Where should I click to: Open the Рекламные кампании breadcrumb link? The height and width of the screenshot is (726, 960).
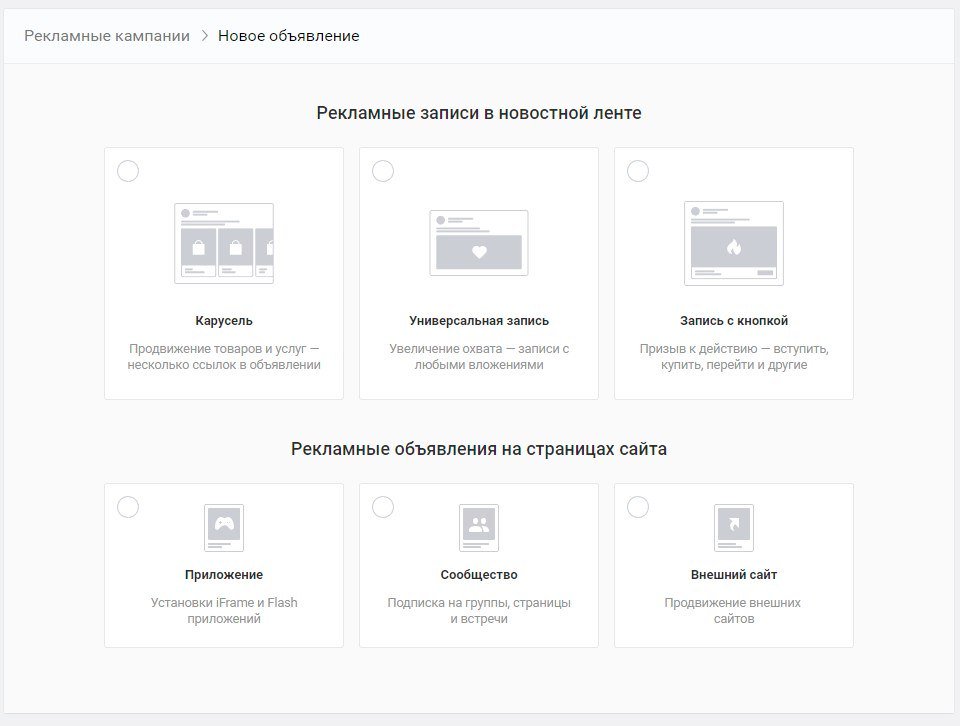click(107, 36)
